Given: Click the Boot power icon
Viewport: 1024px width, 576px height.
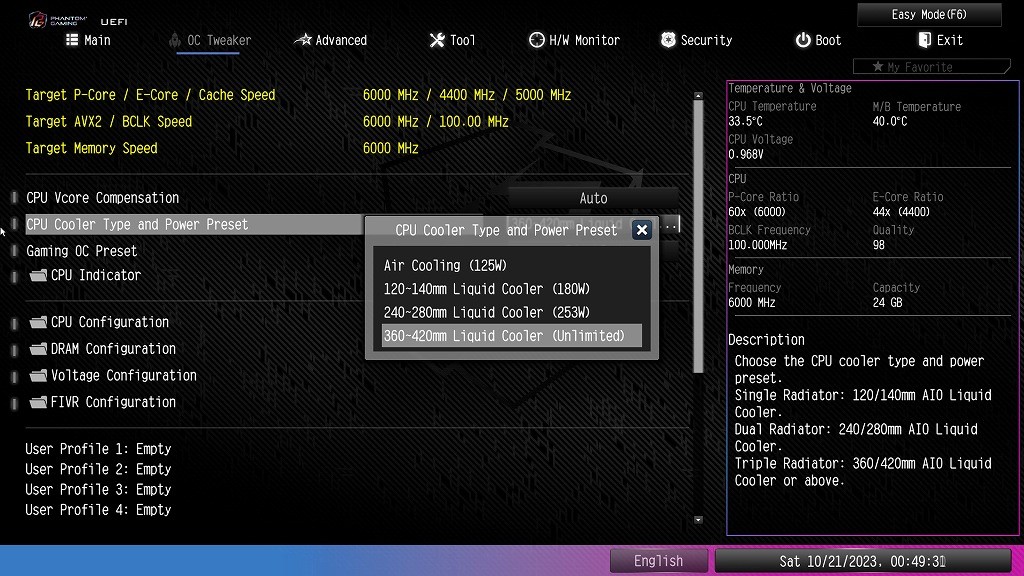Looking at the screenshot, I should click(x=803, y=40).
